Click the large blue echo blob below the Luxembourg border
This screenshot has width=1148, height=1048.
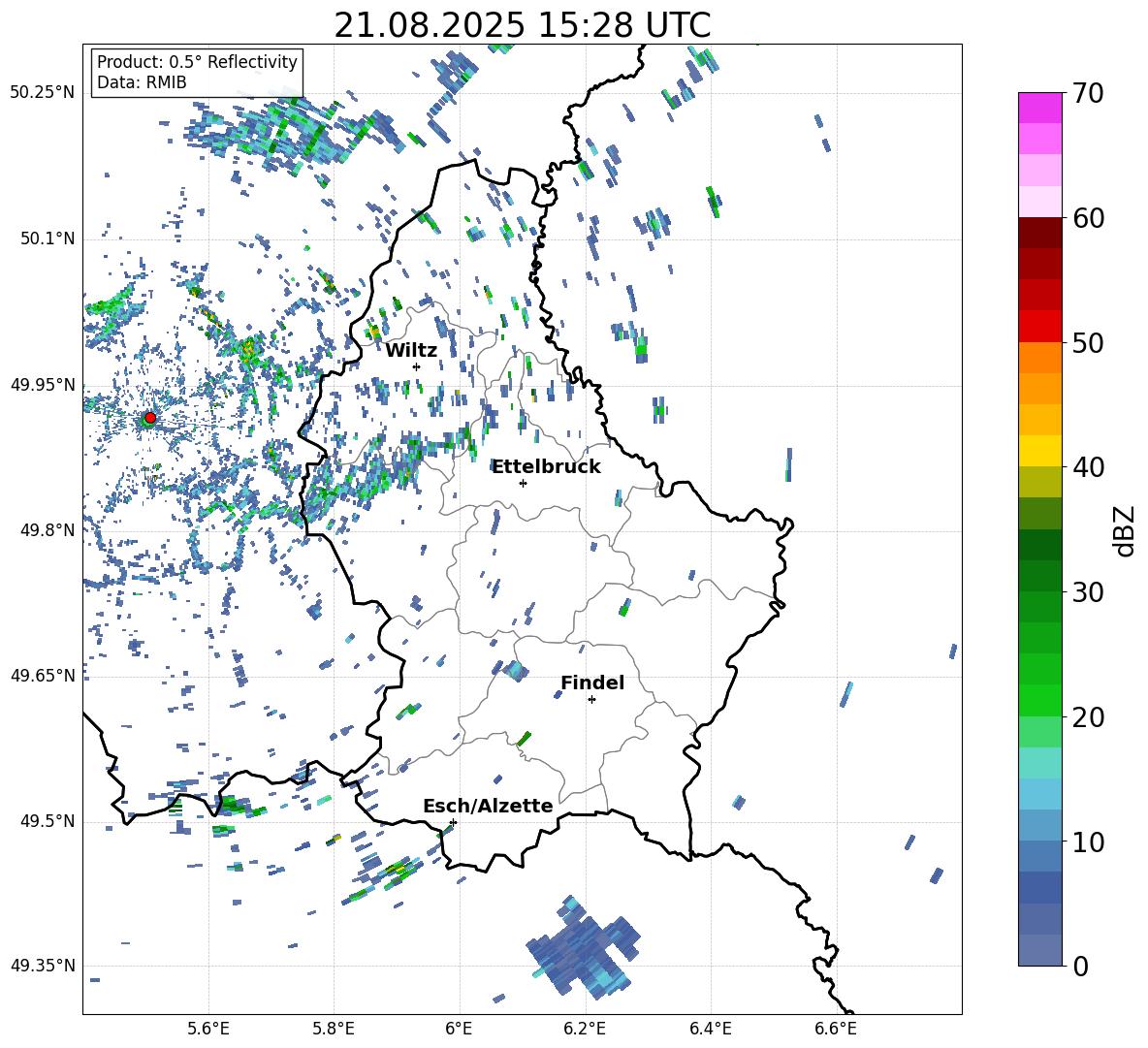[585, 948]
